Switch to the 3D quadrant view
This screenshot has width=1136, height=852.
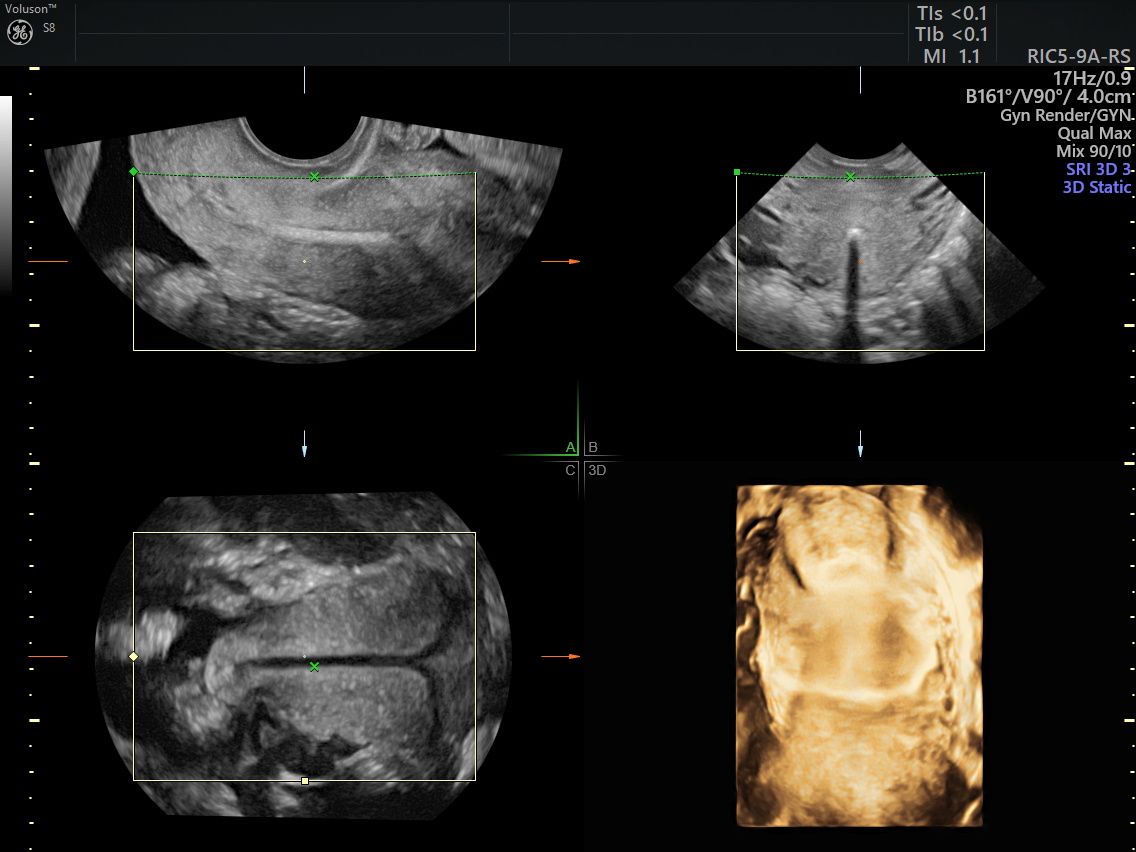point(597,469)
